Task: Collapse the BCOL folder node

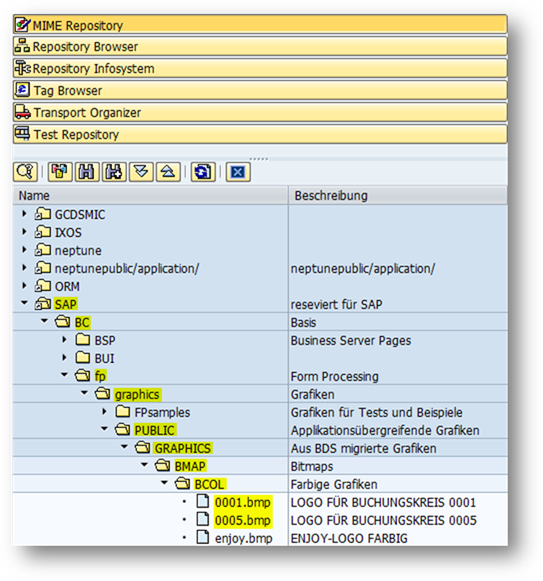Action: coord(164,483)
